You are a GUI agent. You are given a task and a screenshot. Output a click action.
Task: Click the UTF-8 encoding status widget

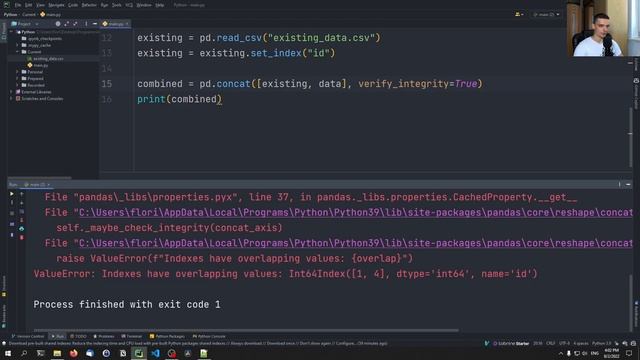tap(564, 344)
